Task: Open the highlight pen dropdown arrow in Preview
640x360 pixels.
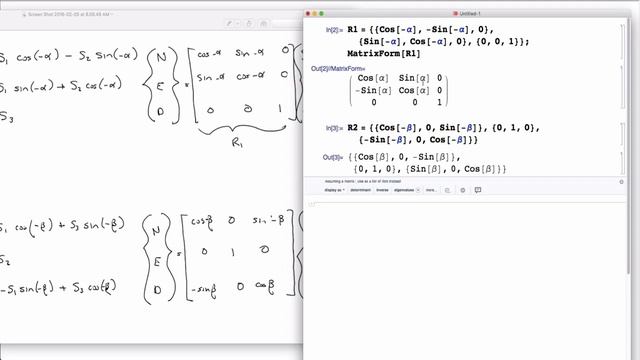Action: [238, 24]
